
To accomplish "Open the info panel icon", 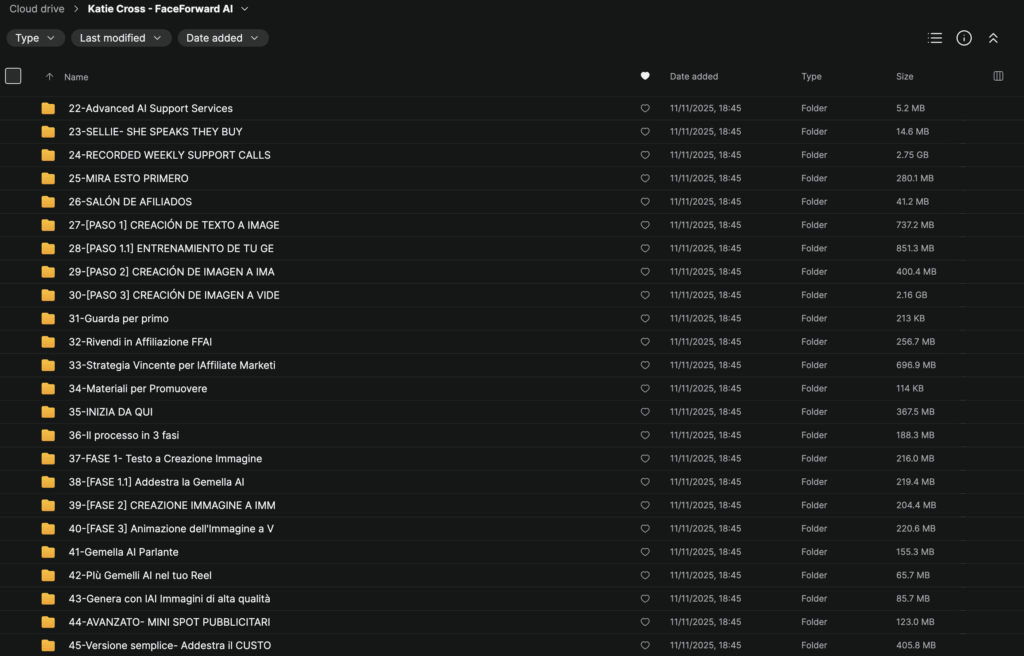I will [964, 38].
